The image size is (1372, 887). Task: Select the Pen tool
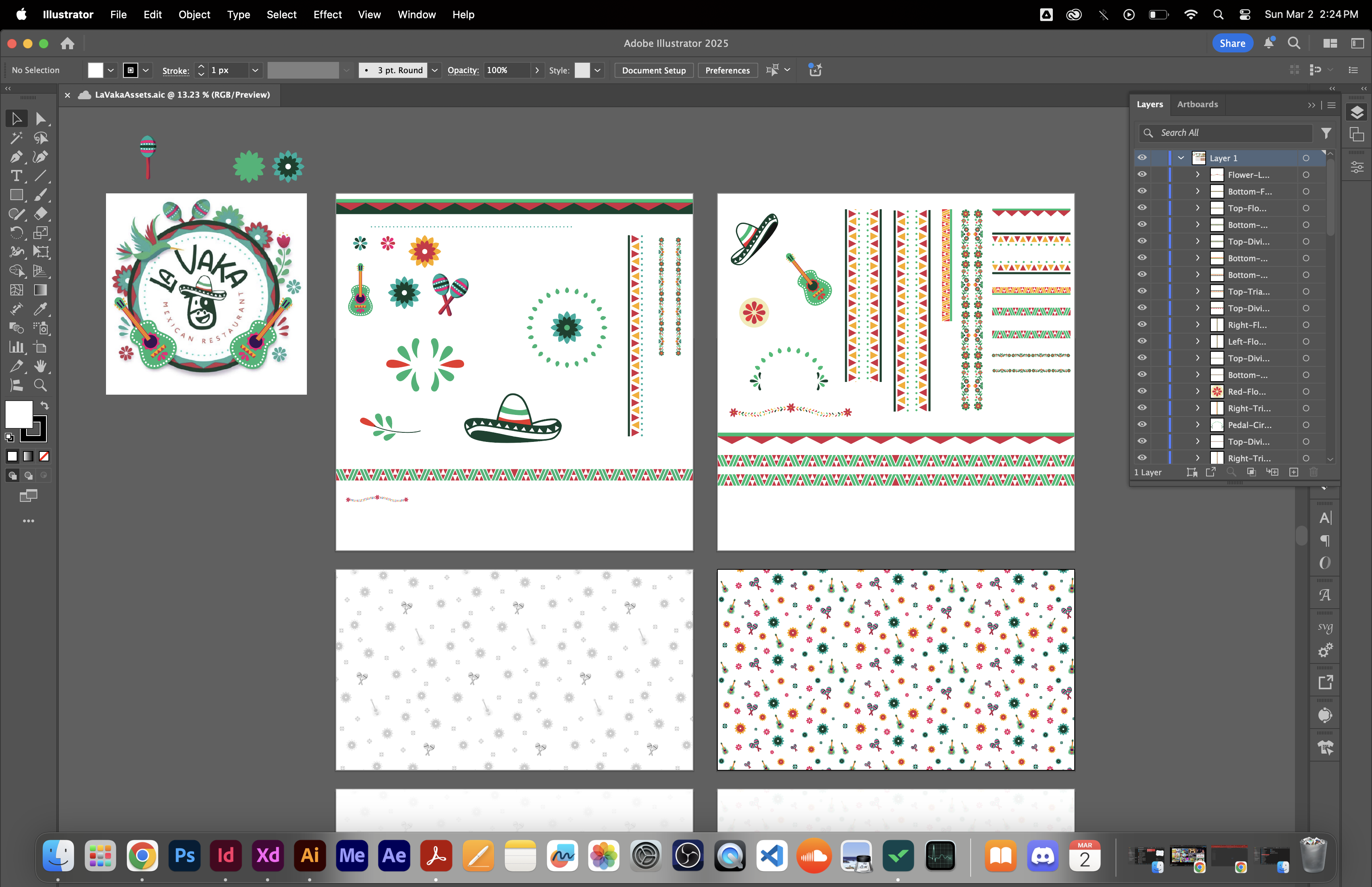(x=16, y=157)
